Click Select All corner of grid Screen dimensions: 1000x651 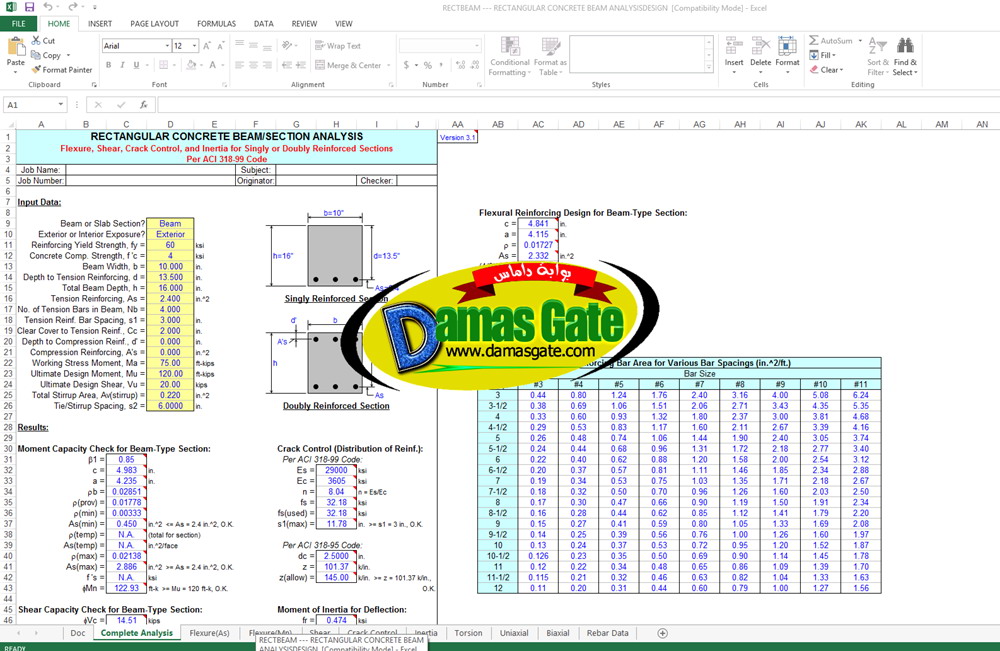click(x=8, y=124)
